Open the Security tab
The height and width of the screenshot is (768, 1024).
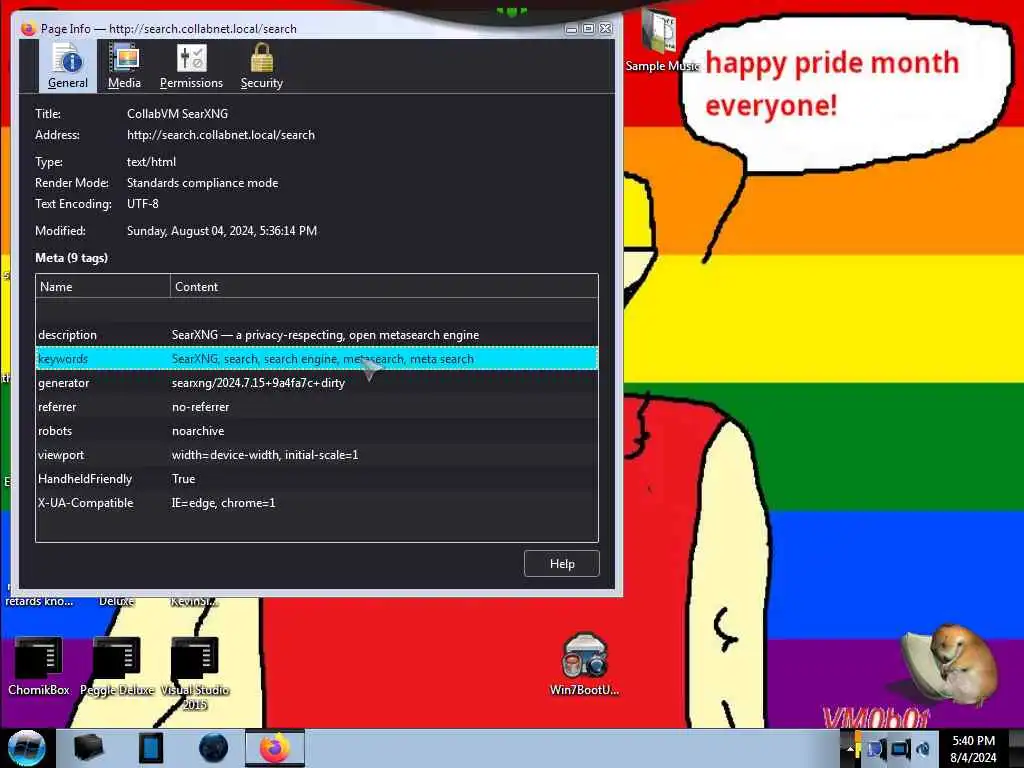[261, 65]
